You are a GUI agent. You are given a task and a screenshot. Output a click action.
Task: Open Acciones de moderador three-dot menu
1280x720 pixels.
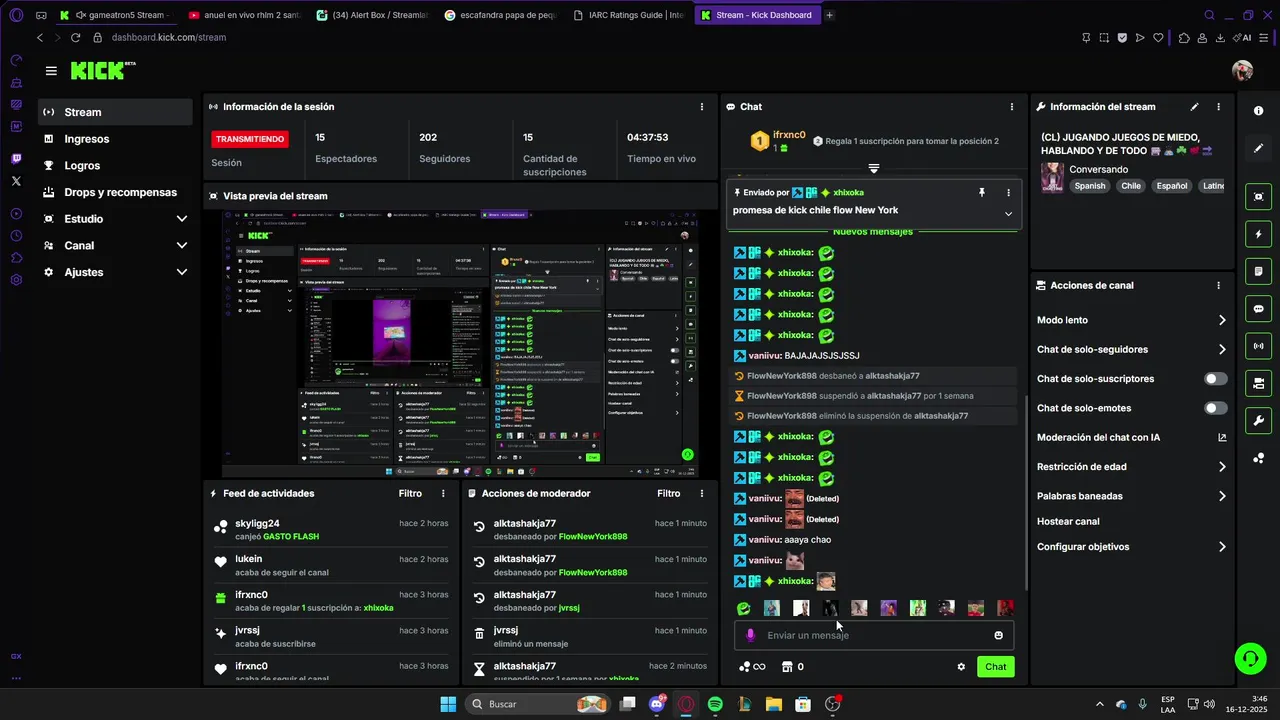point(701,493)
